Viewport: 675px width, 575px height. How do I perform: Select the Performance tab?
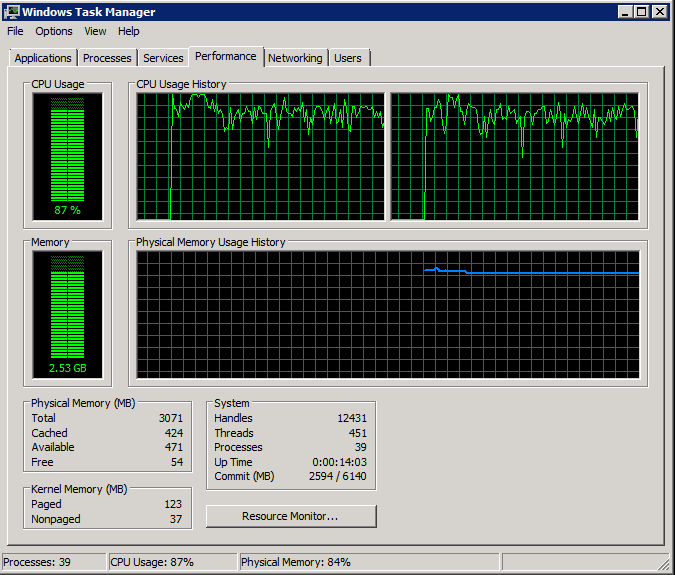pyautogui.click(x=226, y=56)
